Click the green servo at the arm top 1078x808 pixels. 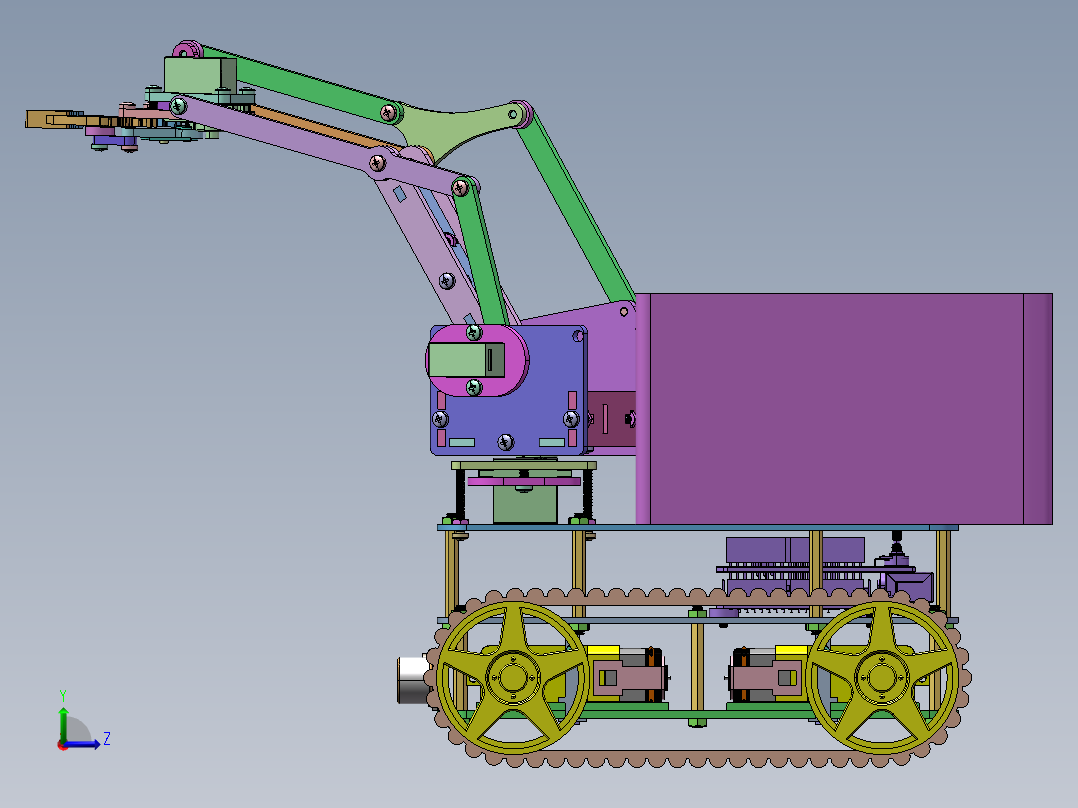point(200,75)
